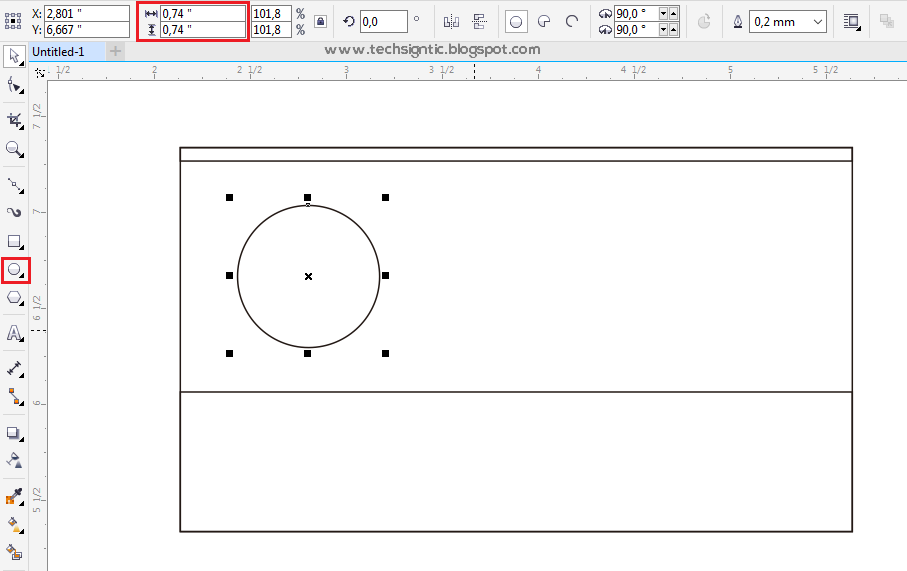Click the outline pen icon
Screen dimensions: 907x571
pyautogui.click(x=738, y=22)
